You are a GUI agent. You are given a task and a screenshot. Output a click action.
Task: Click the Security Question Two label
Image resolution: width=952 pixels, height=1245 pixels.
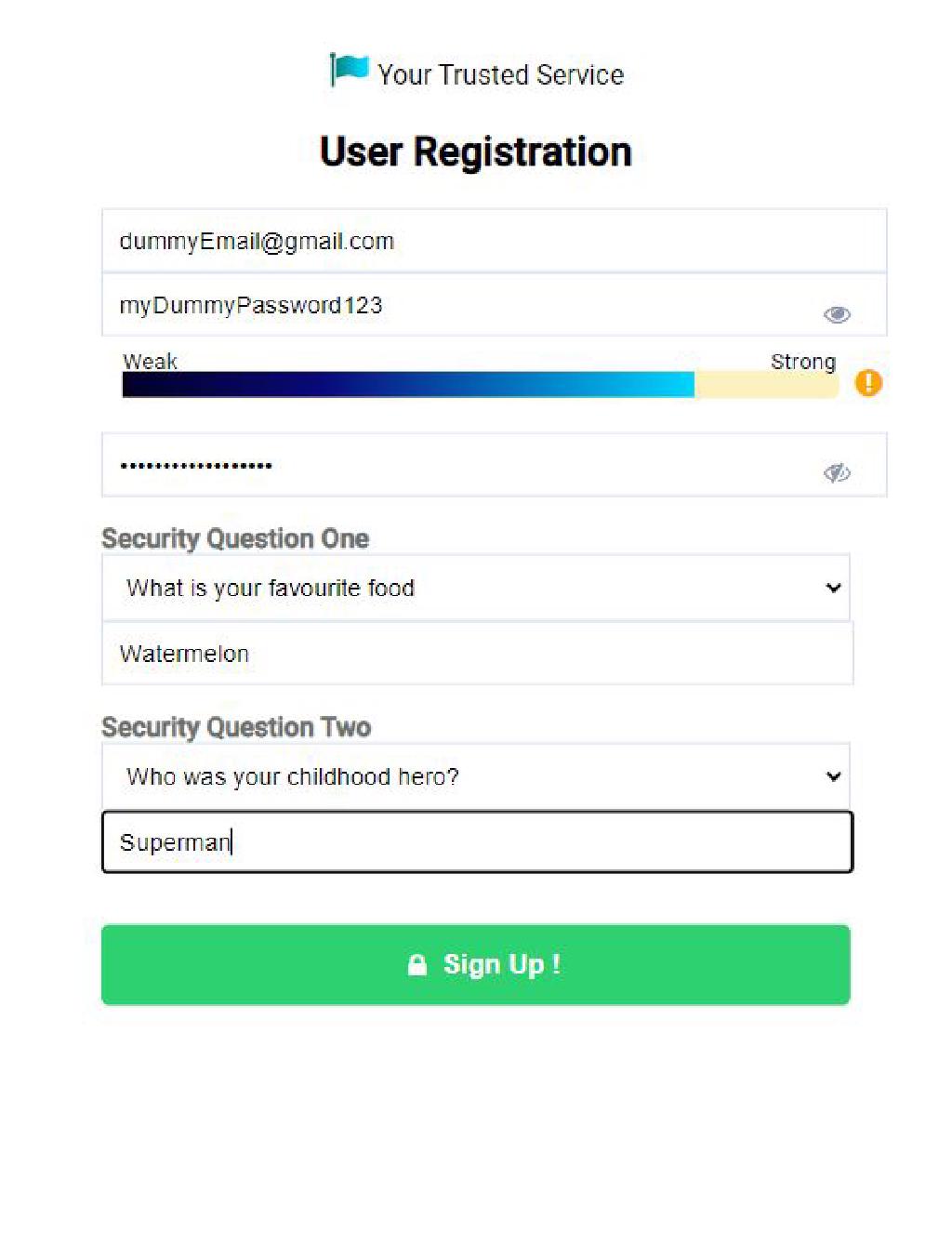click(236, 727)
